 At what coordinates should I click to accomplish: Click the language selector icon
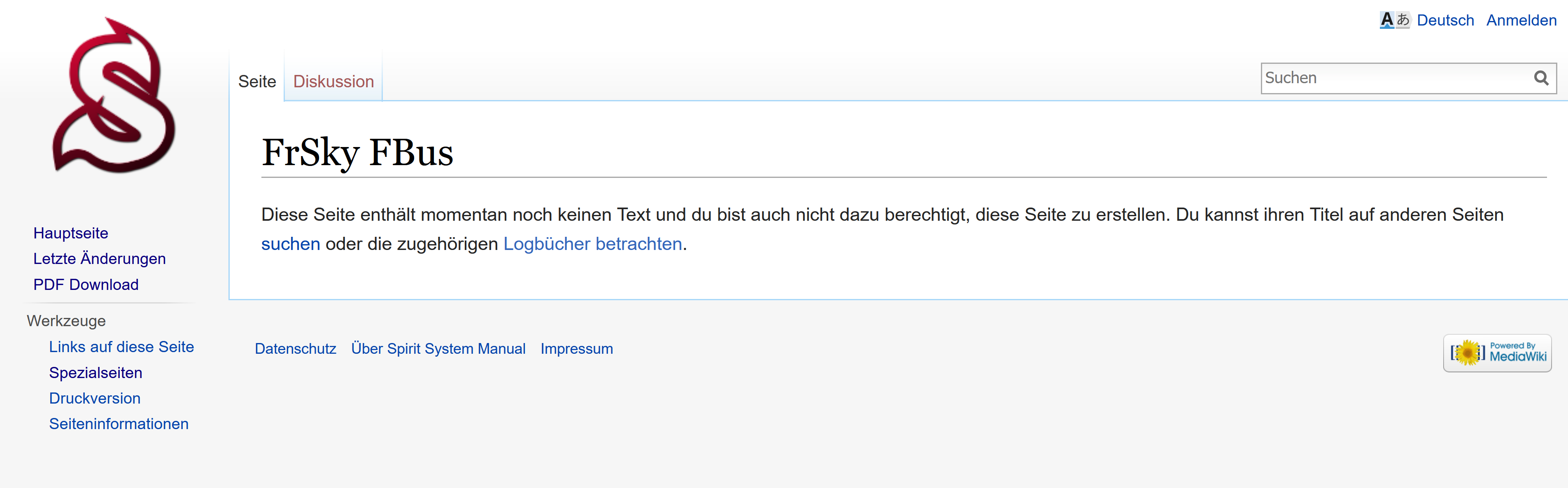[x=1394, y=20]
